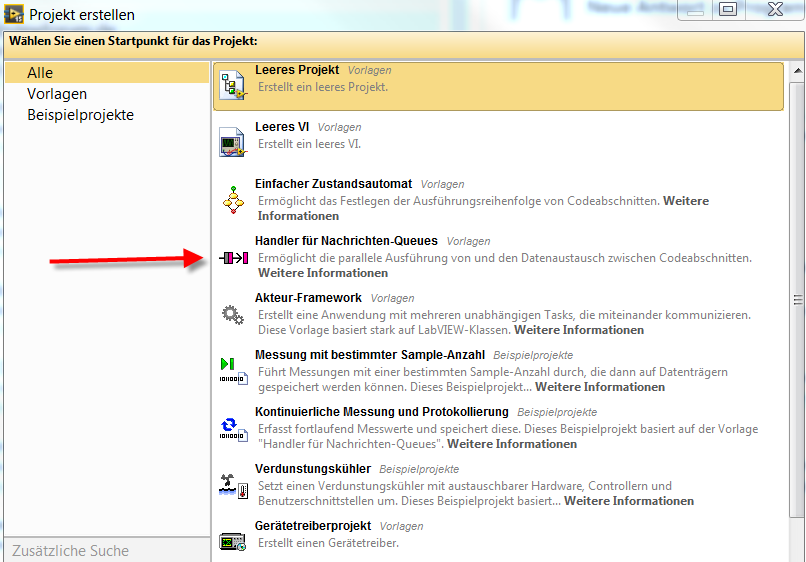The image size is (806, 562).
Task: Select the Leeres VI title
Action: 282,127
